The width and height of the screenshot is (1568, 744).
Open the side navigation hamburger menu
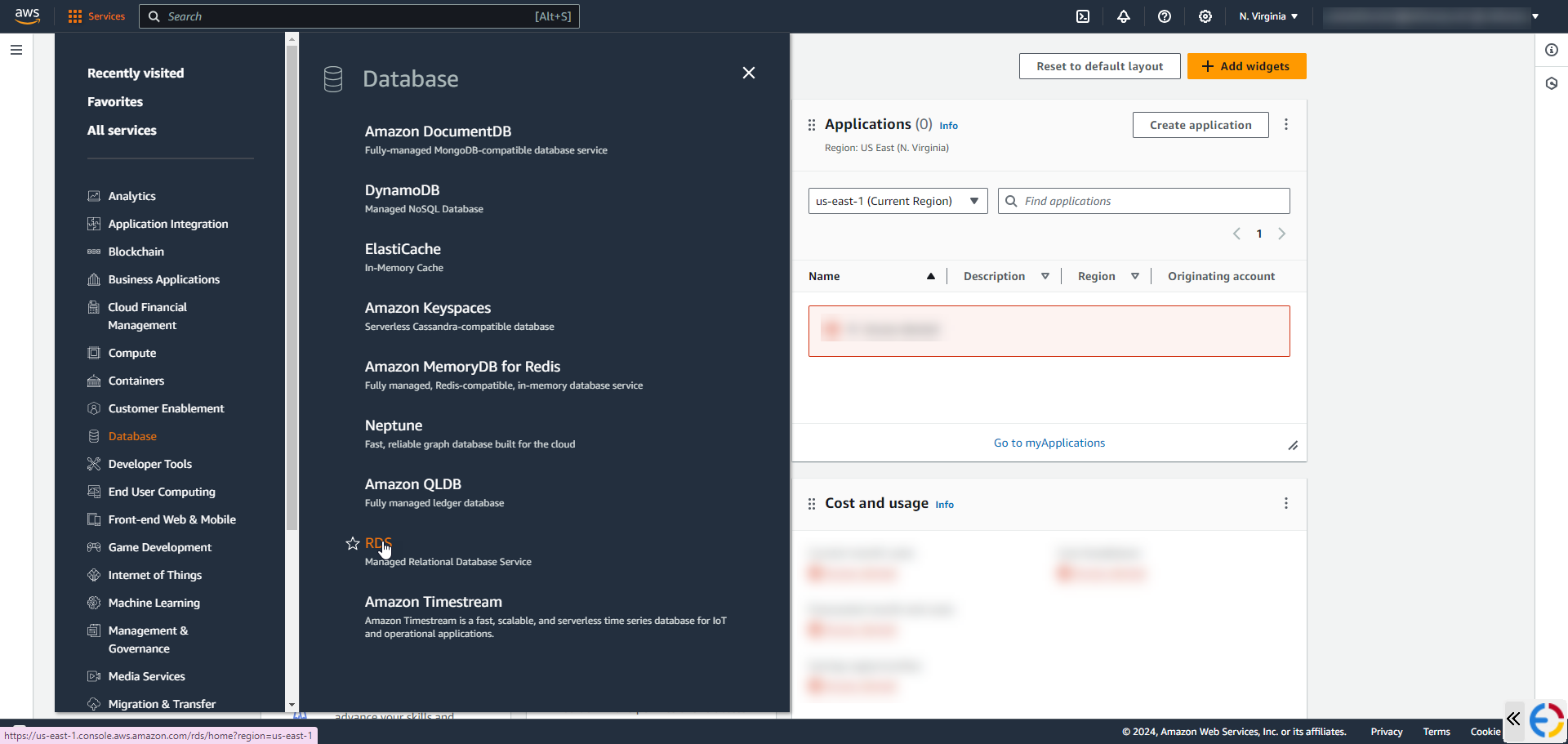16,50
